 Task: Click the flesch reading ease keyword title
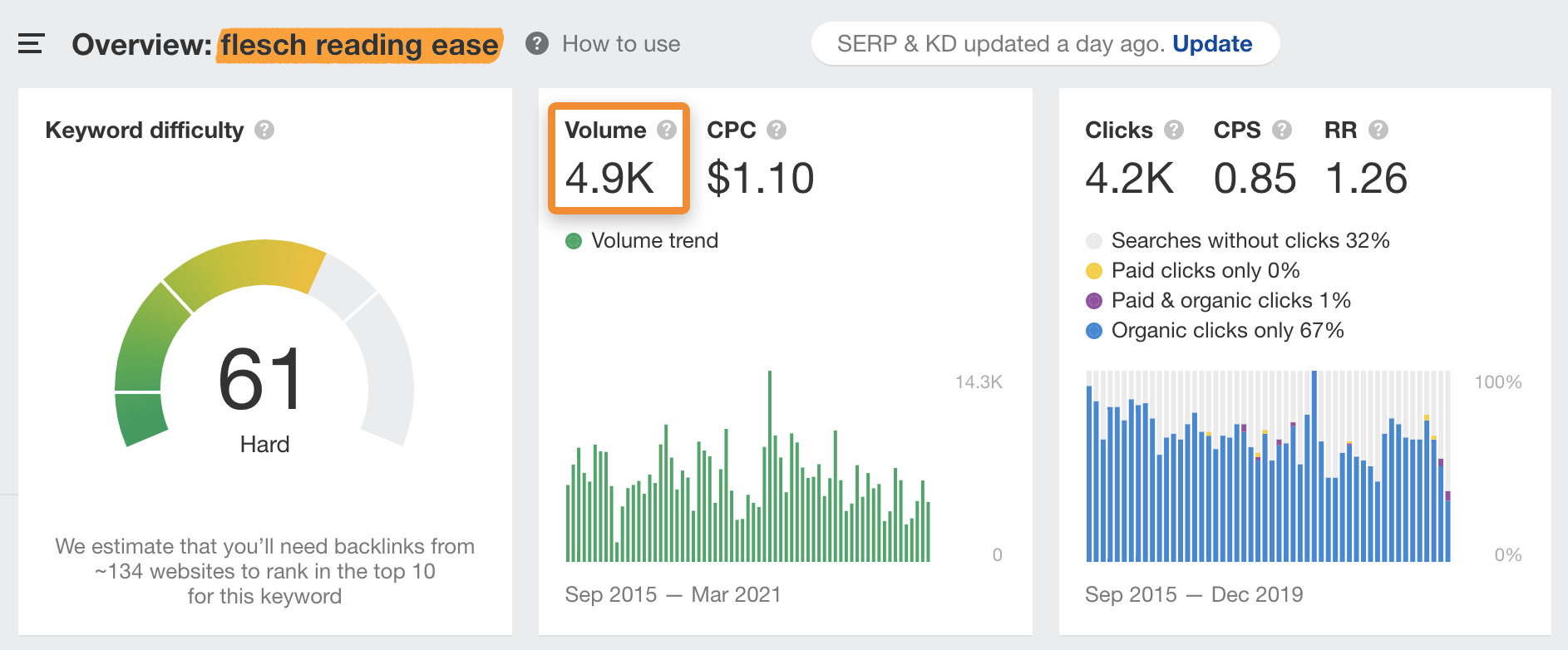pos(359,45)
